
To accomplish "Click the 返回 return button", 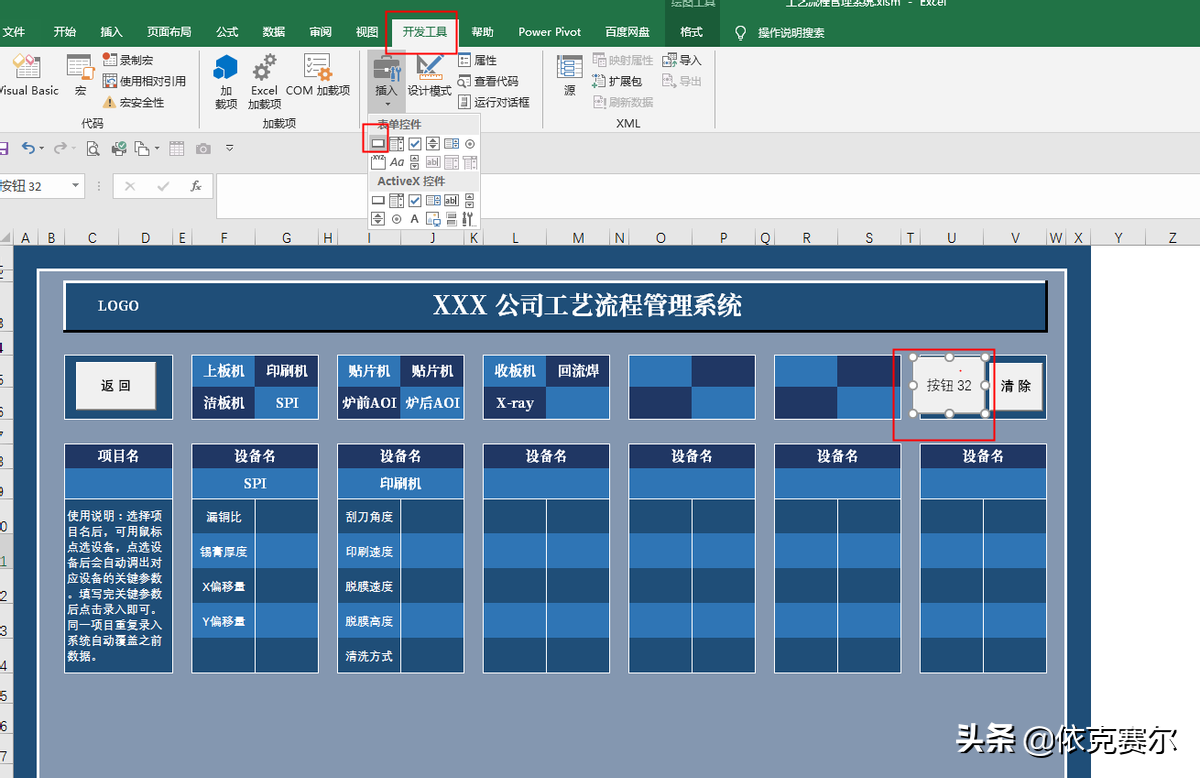I will click(x=116, y=386).
